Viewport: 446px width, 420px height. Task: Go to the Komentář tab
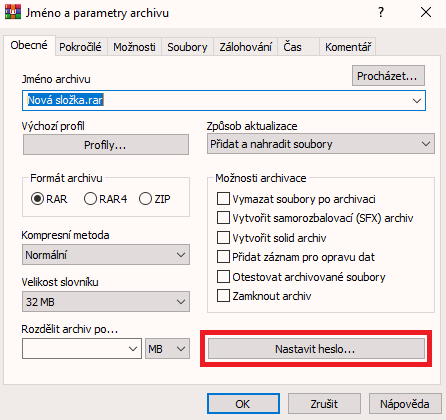click(348, 47)
